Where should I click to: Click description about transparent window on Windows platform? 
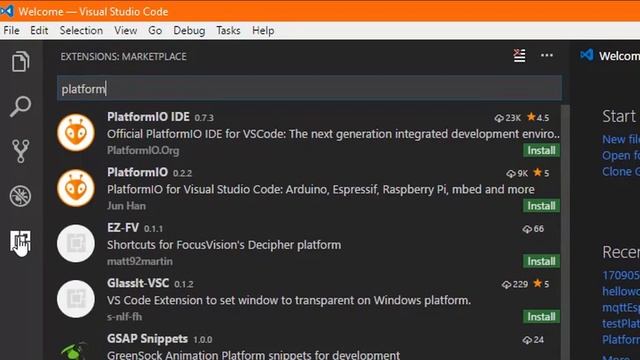[289, 300]
